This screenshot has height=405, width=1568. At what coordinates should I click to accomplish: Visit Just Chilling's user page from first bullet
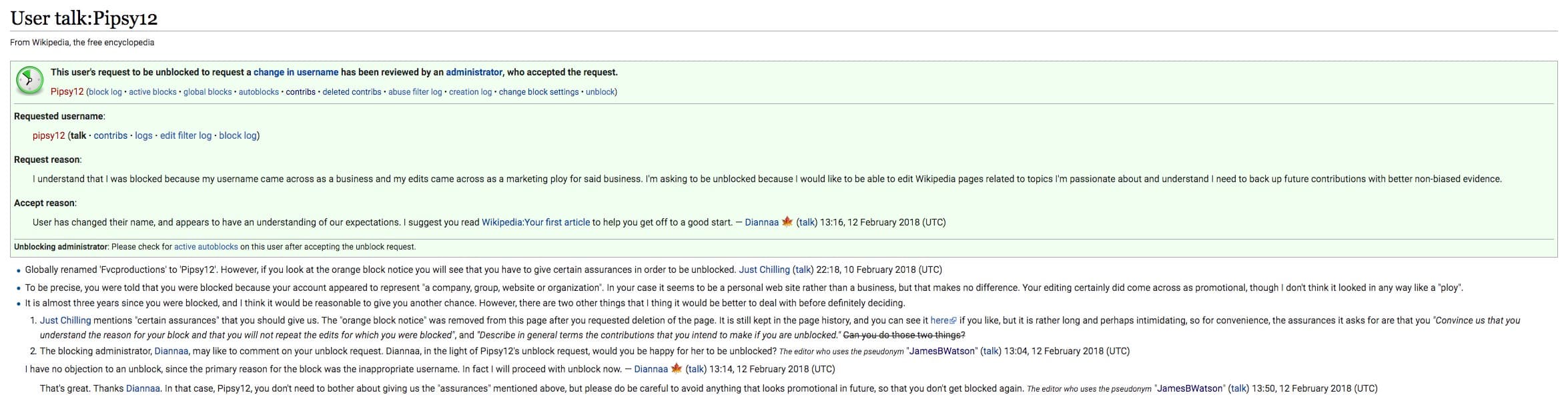(x=764, y=270)
